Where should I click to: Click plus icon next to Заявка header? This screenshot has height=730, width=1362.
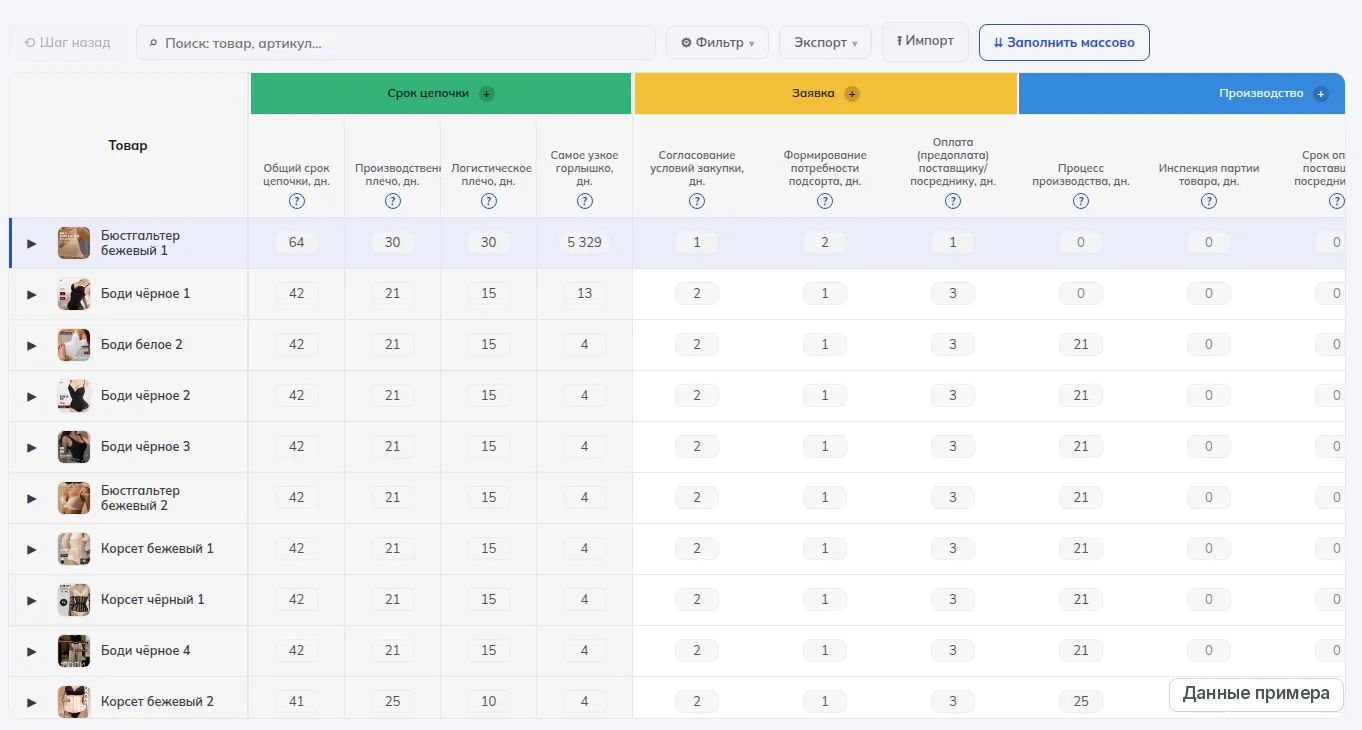click(x=852, y=94)
